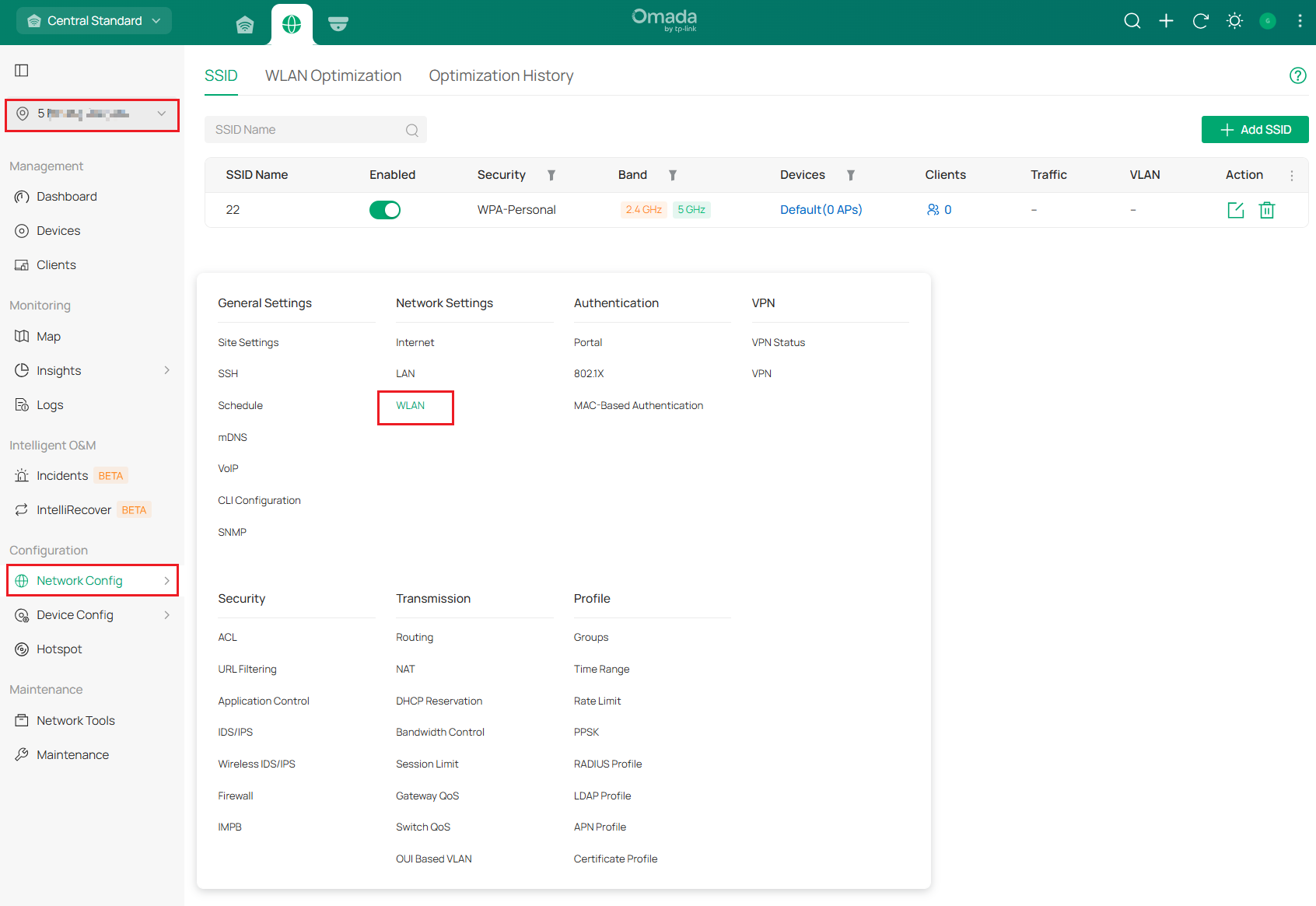Open the green user account avatar

(x=1268, y=21)
